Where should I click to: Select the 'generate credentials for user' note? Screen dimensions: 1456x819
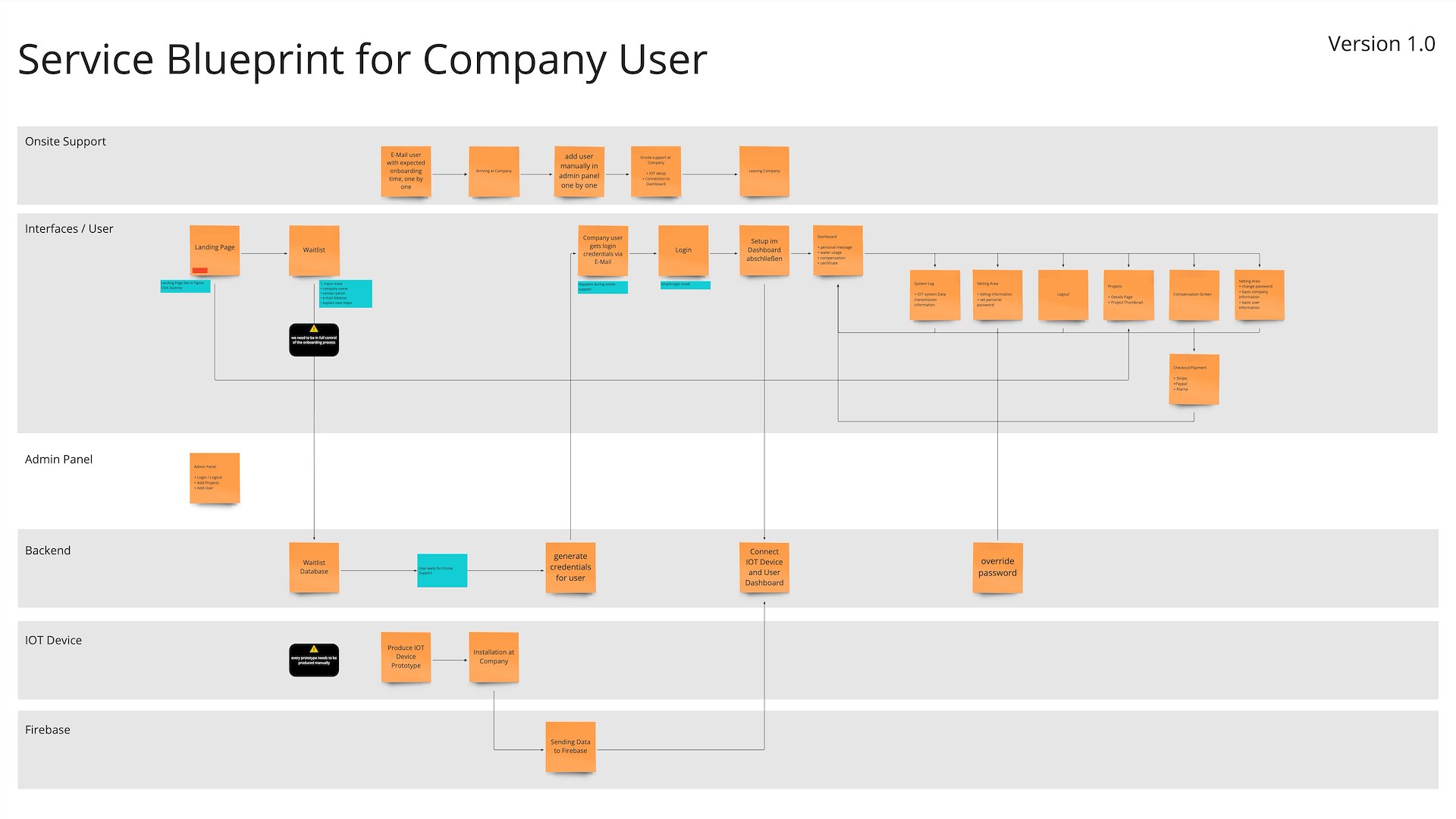tap(570, 567)
